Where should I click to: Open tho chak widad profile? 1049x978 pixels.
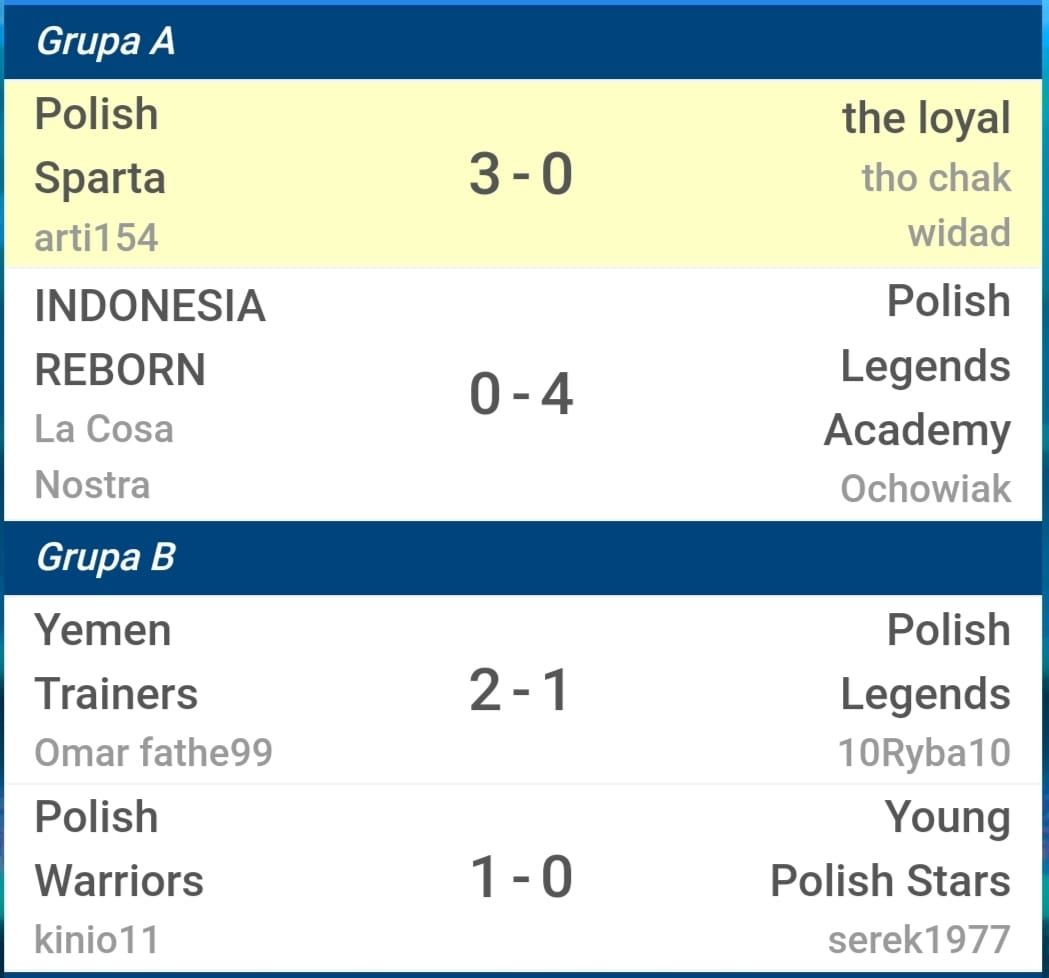point(936,205)
